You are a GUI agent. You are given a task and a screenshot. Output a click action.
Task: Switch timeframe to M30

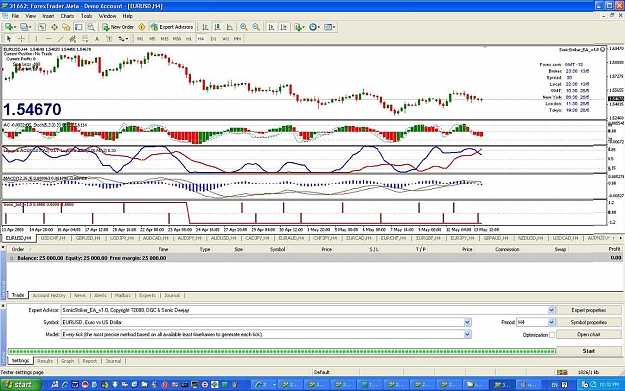[x=177, y=39]
